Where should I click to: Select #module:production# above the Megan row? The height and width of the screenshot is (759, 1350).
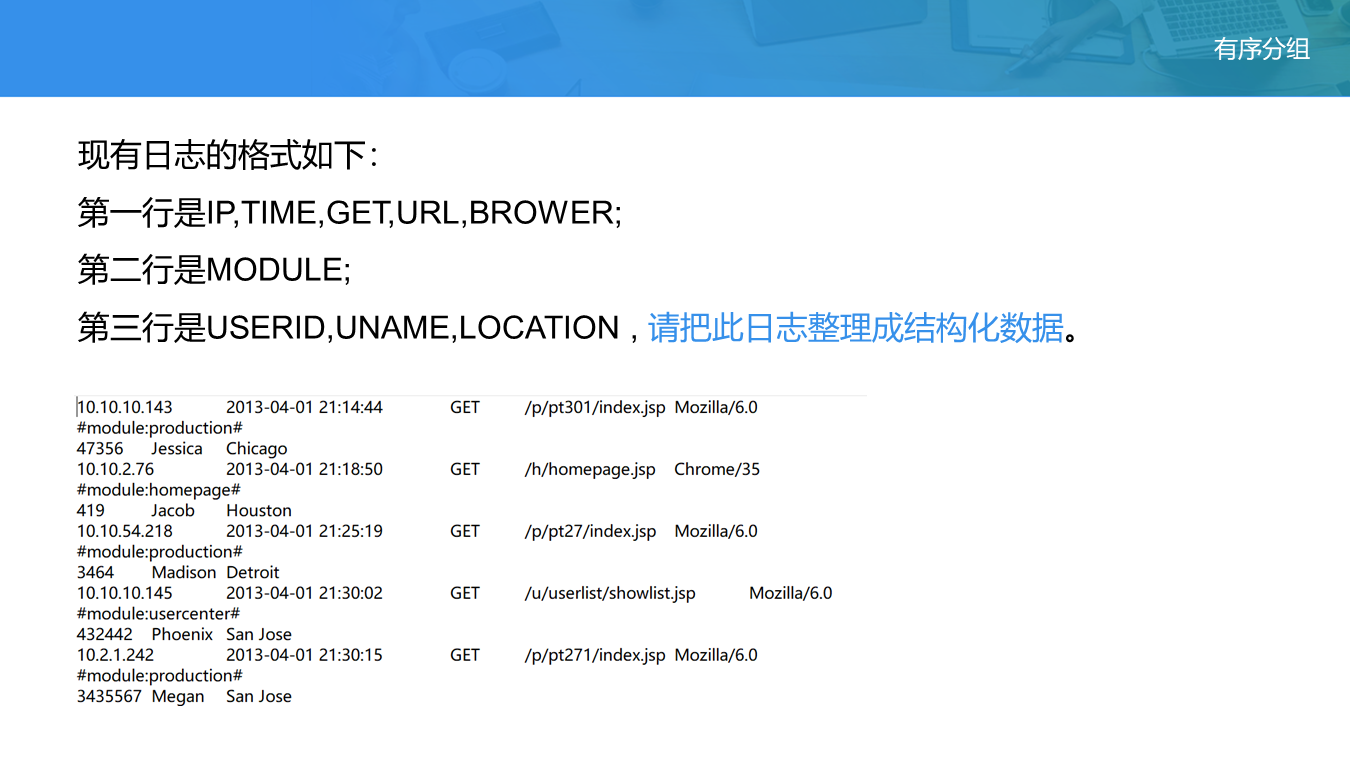point(160,676)
